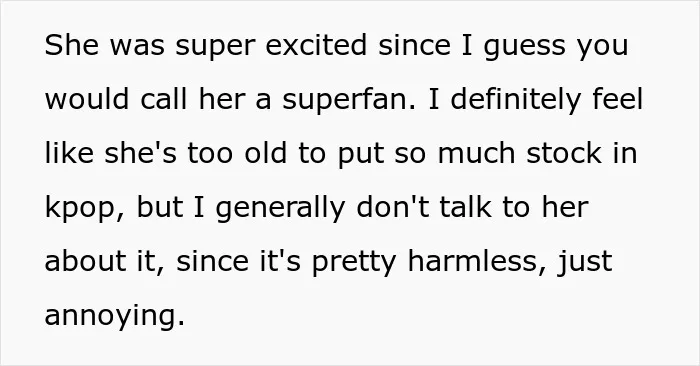Click the word "pretty" in the fifth line
The height and width of the screenshot is (366, 700).
(354, 263)
